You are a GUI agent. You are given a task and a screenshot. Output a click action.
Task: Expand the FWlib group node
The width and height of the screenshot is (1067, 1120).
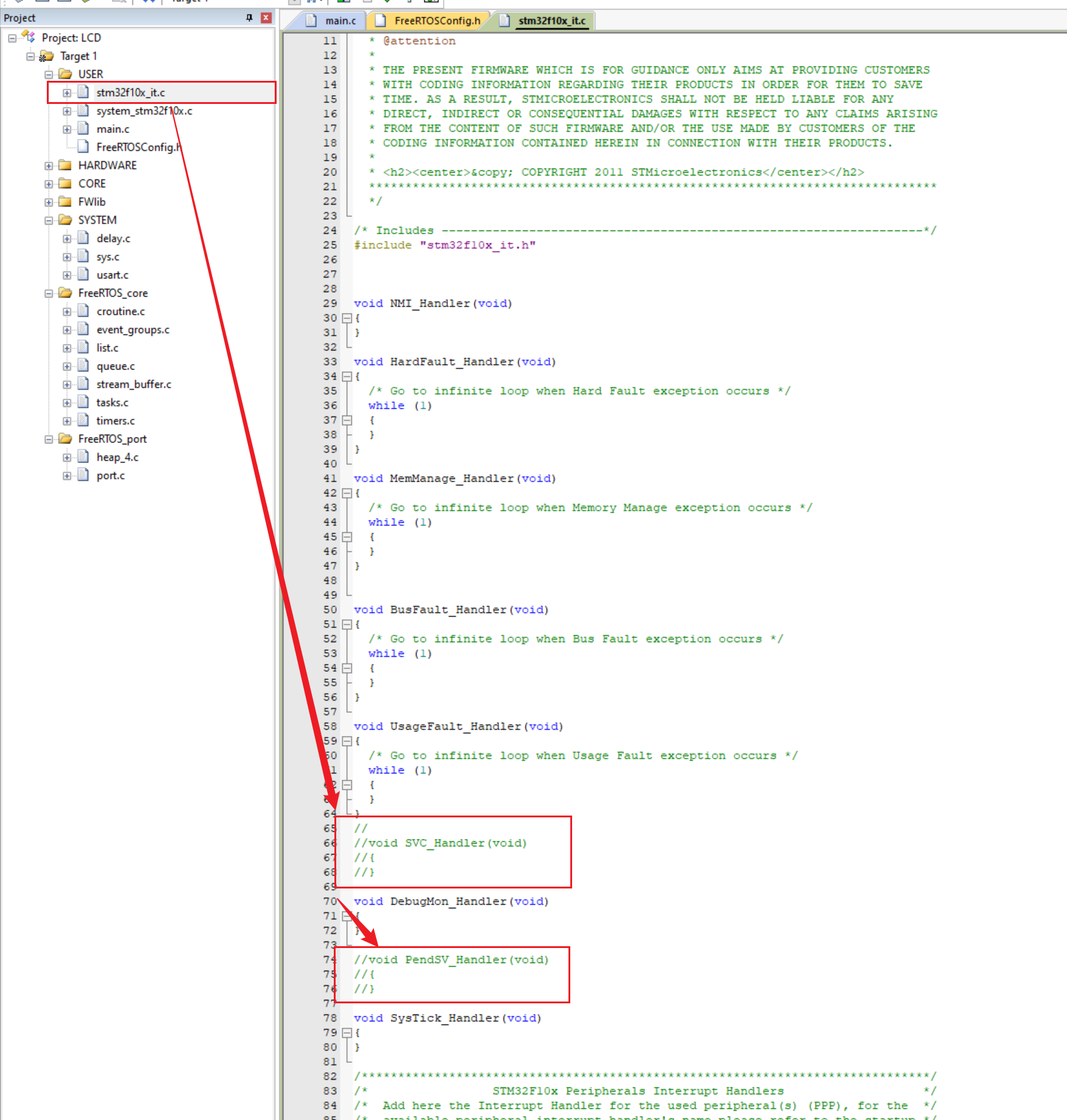coord(49,202)
